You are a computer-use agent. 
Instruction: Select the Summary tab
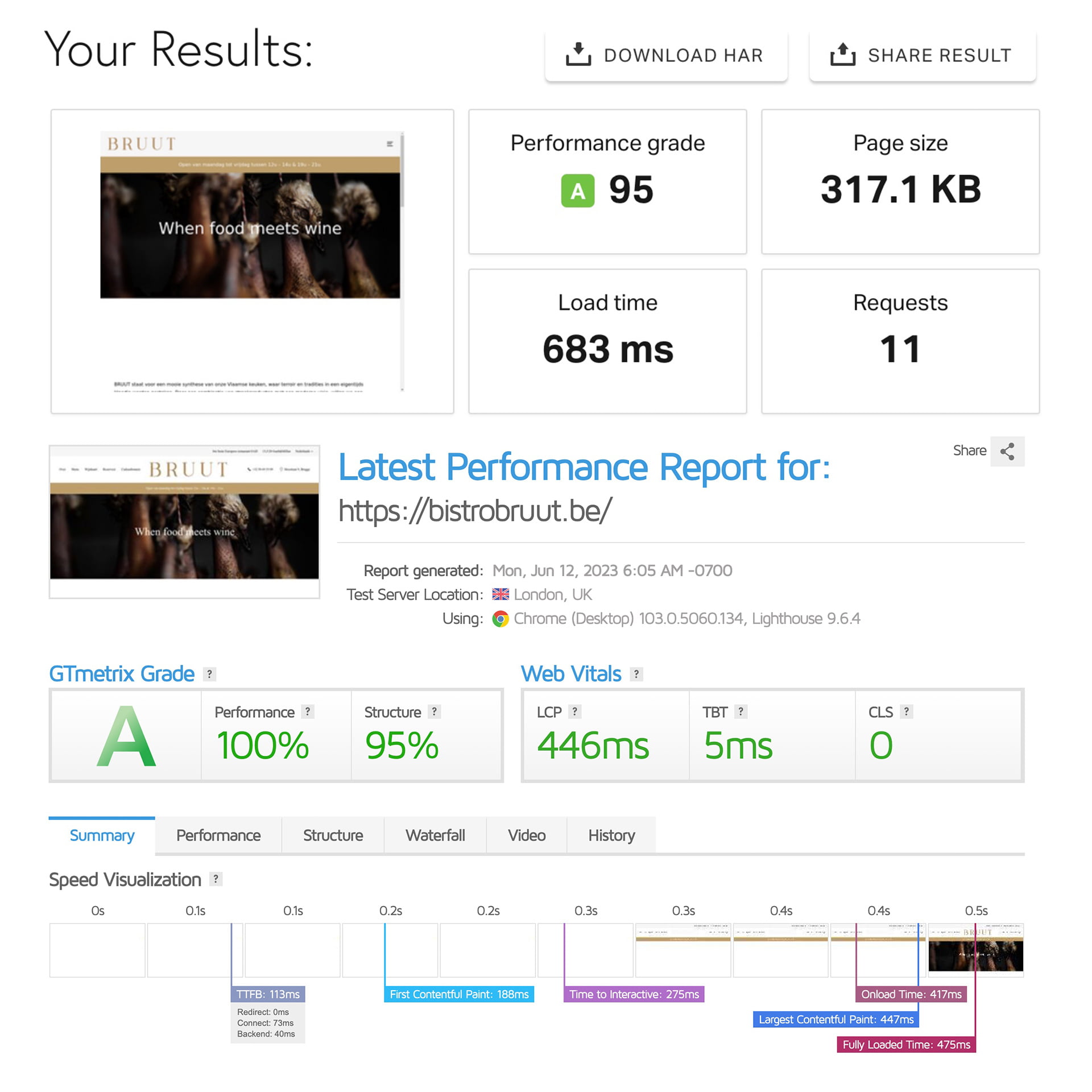point(102,835)
